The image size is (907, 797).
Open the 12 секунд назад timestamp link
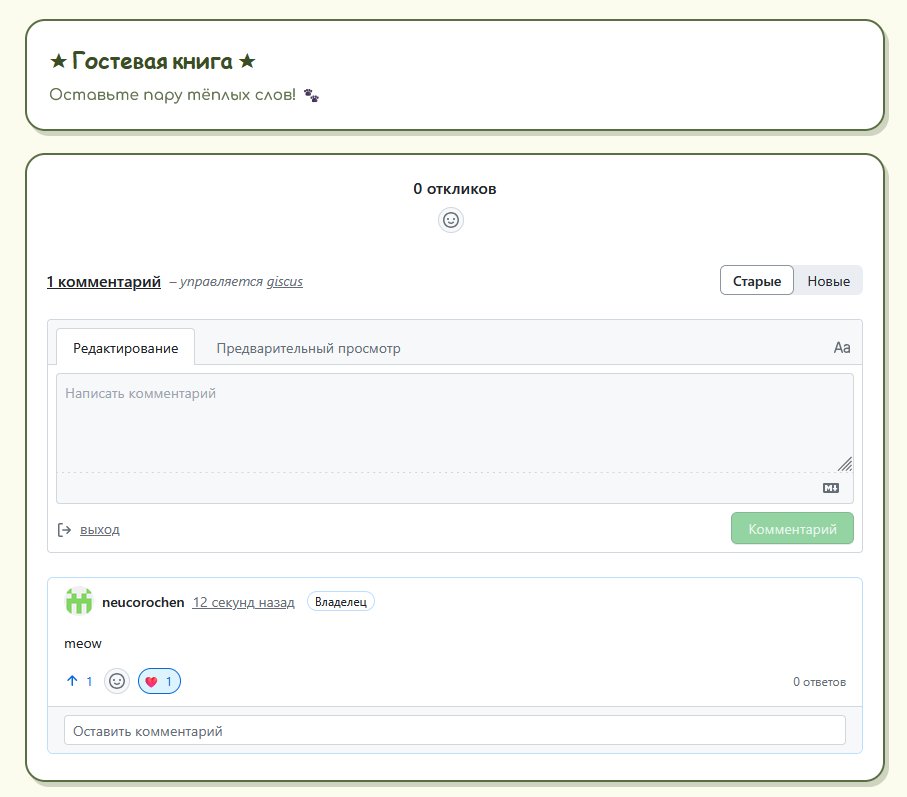243,602
